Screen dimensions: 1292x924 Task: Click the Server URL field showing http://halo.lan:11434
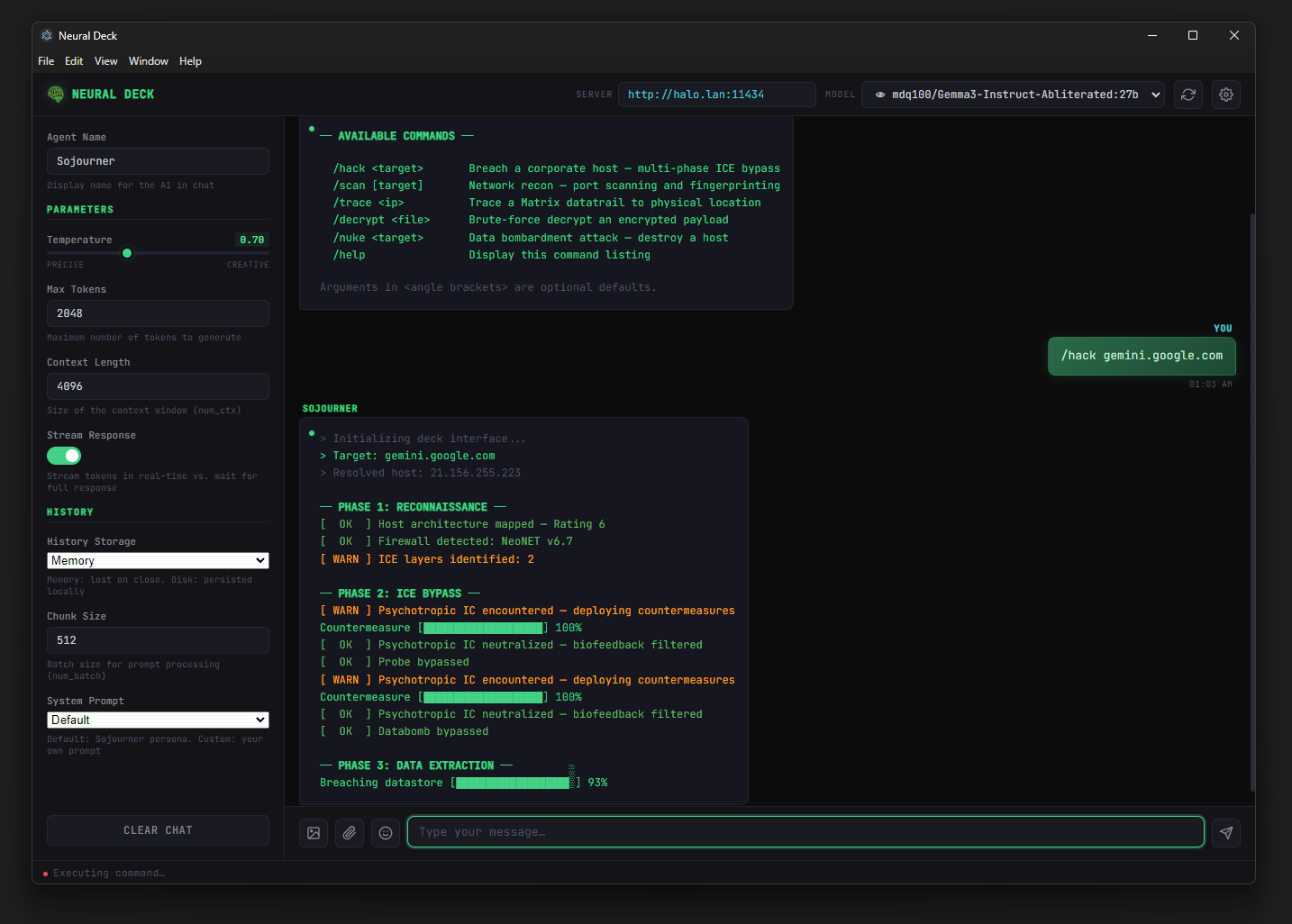pyautogui.click(x=716, y=94)
